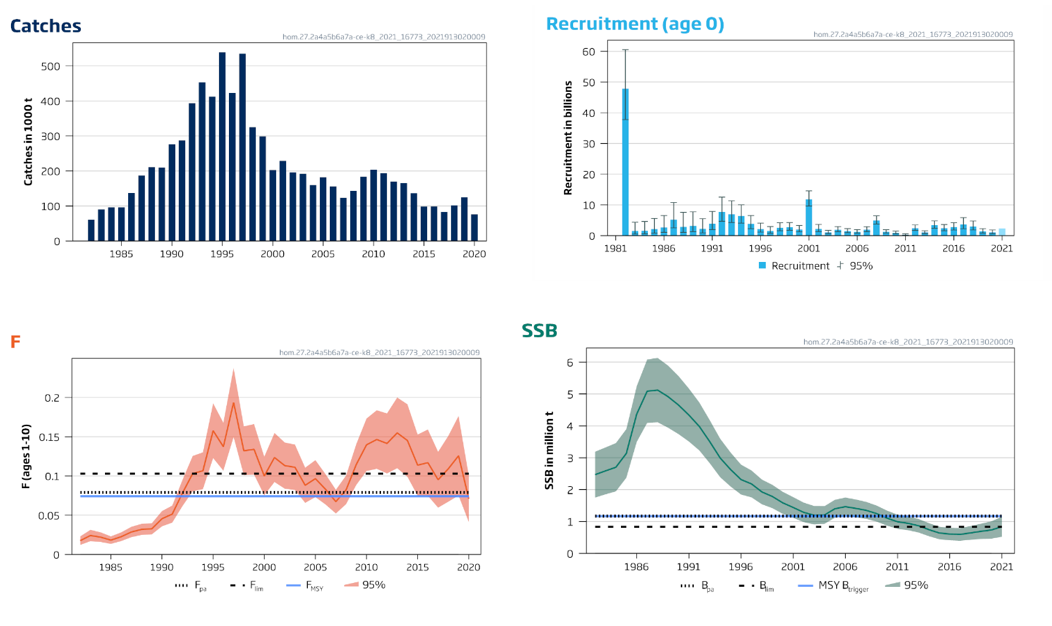
Task: Click the "Recruitment" legend label
Action: [x=800, y=266]
